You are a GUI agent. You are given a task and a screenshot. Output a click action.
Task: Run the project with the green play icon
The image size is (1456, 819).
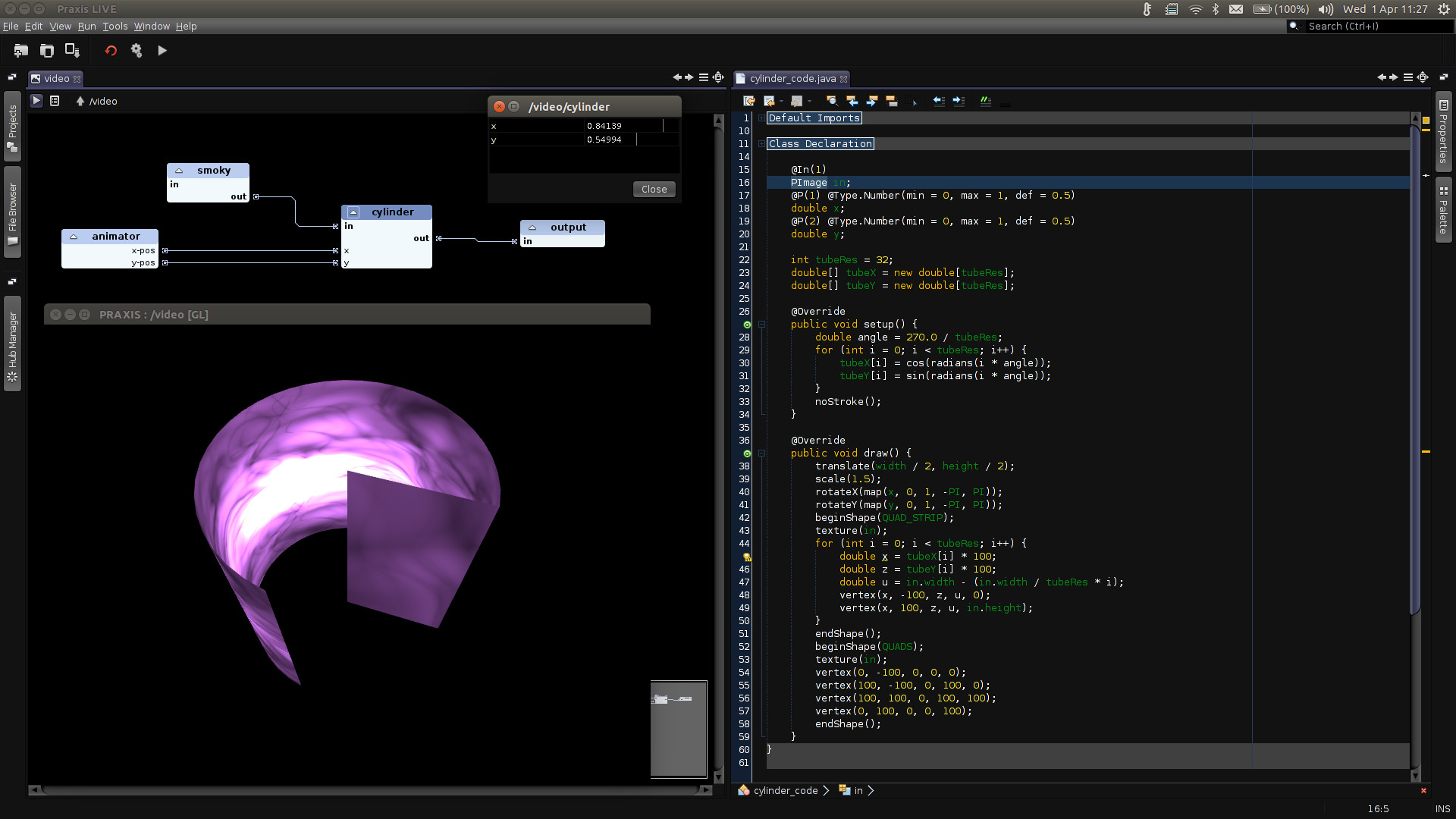[162, 50]
